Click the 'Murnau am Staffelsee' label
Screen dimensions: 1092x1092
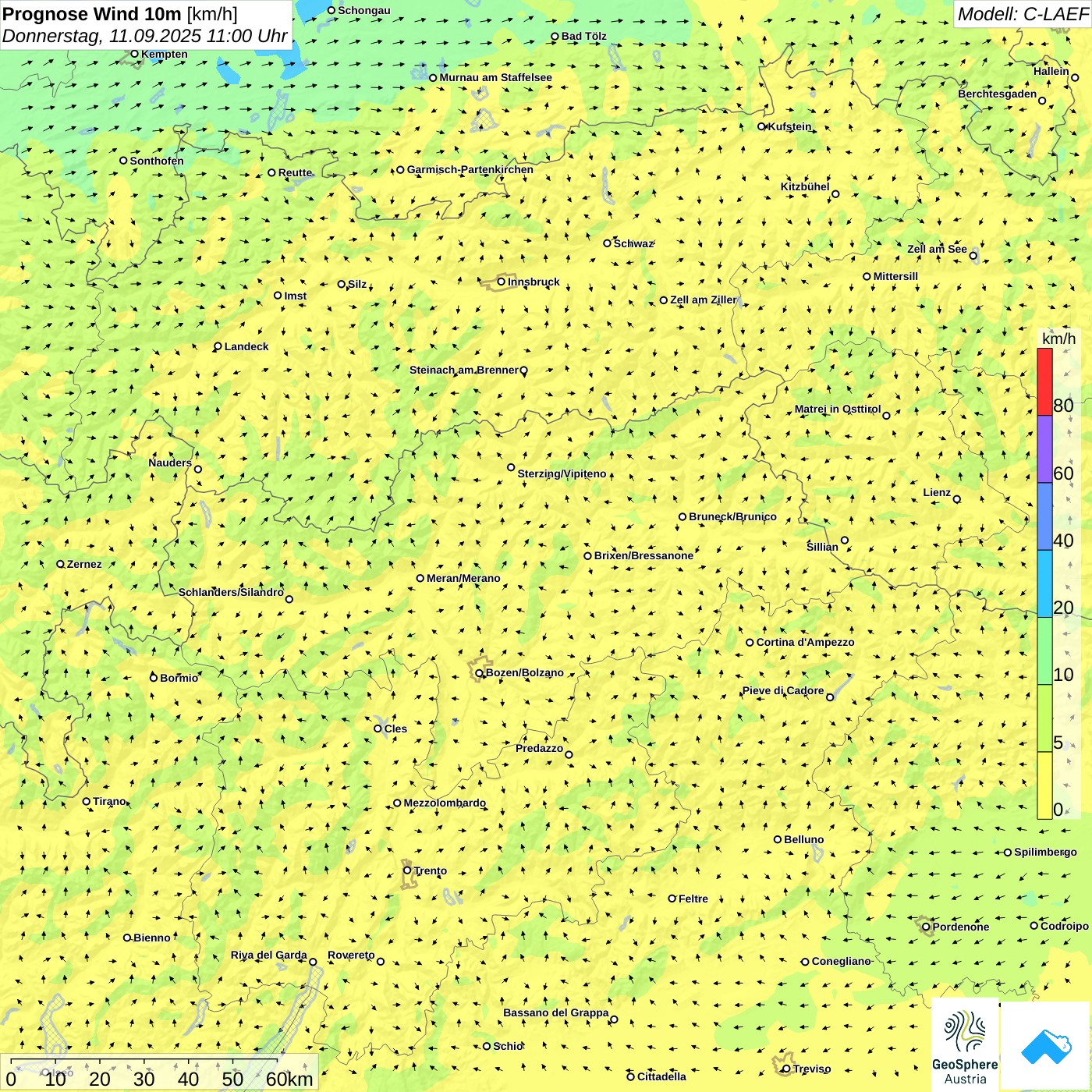pos(495,77)
